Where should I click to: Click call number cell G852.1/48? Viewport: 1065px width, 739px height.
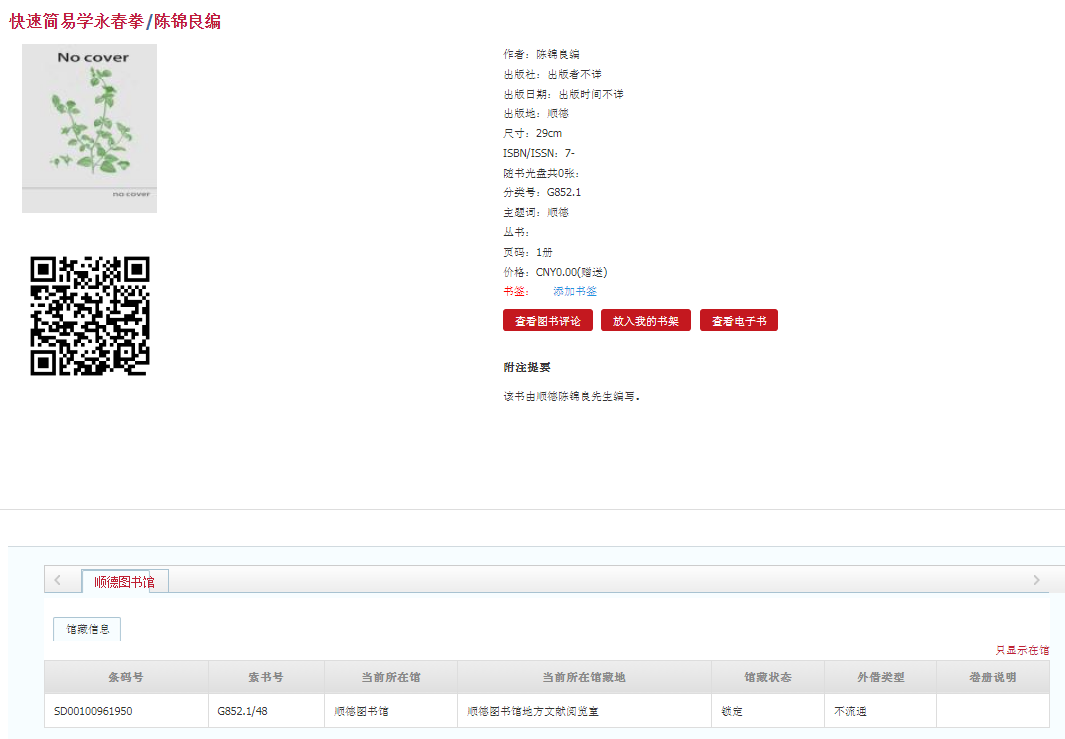pos(266,711)
